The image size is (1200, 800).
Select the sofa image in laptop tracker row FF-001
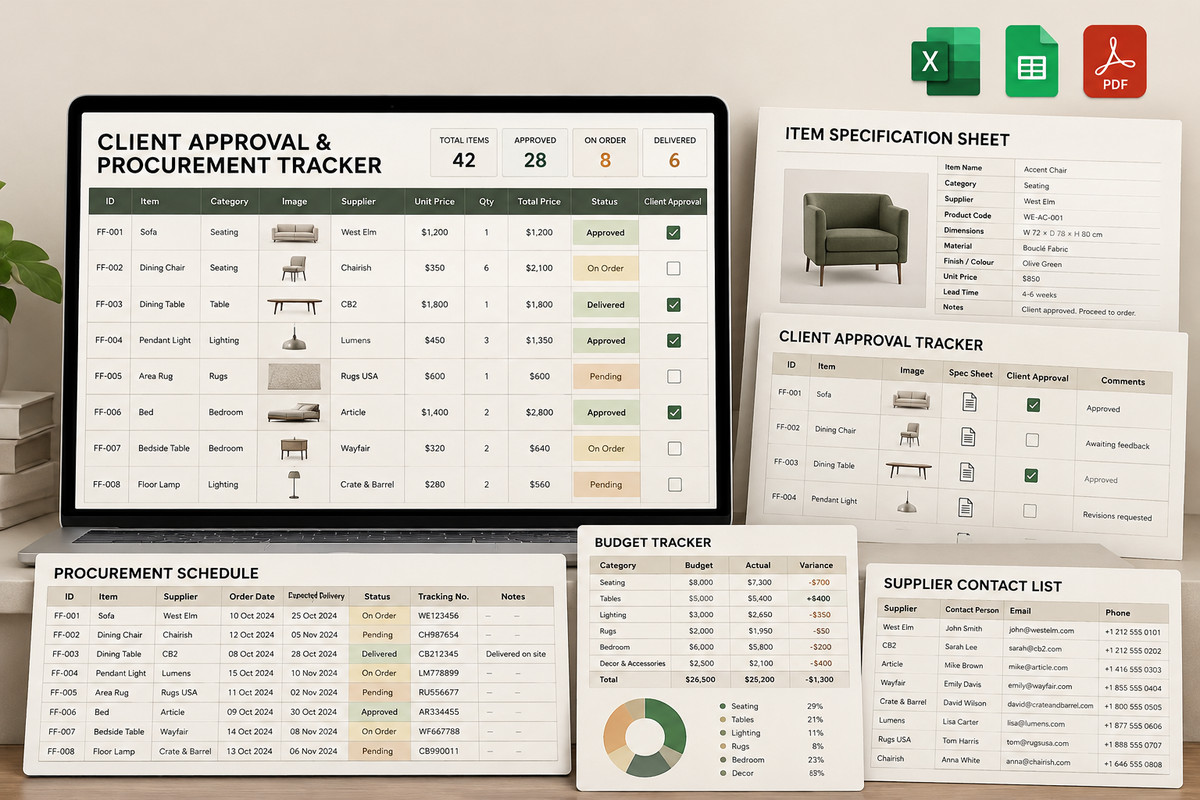tap(294, 233)
